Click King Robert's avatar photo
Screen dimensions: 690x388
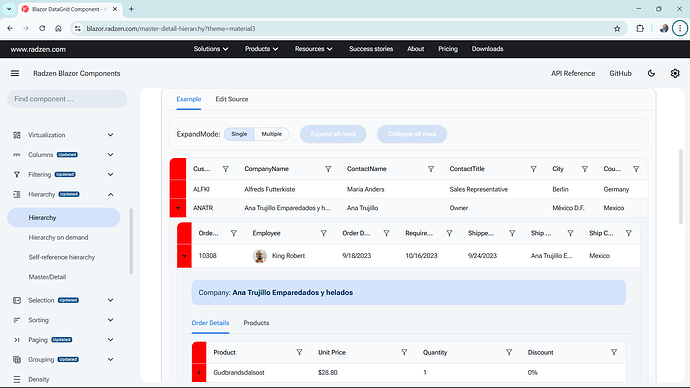pyautogui.click(x=260, y=256)
